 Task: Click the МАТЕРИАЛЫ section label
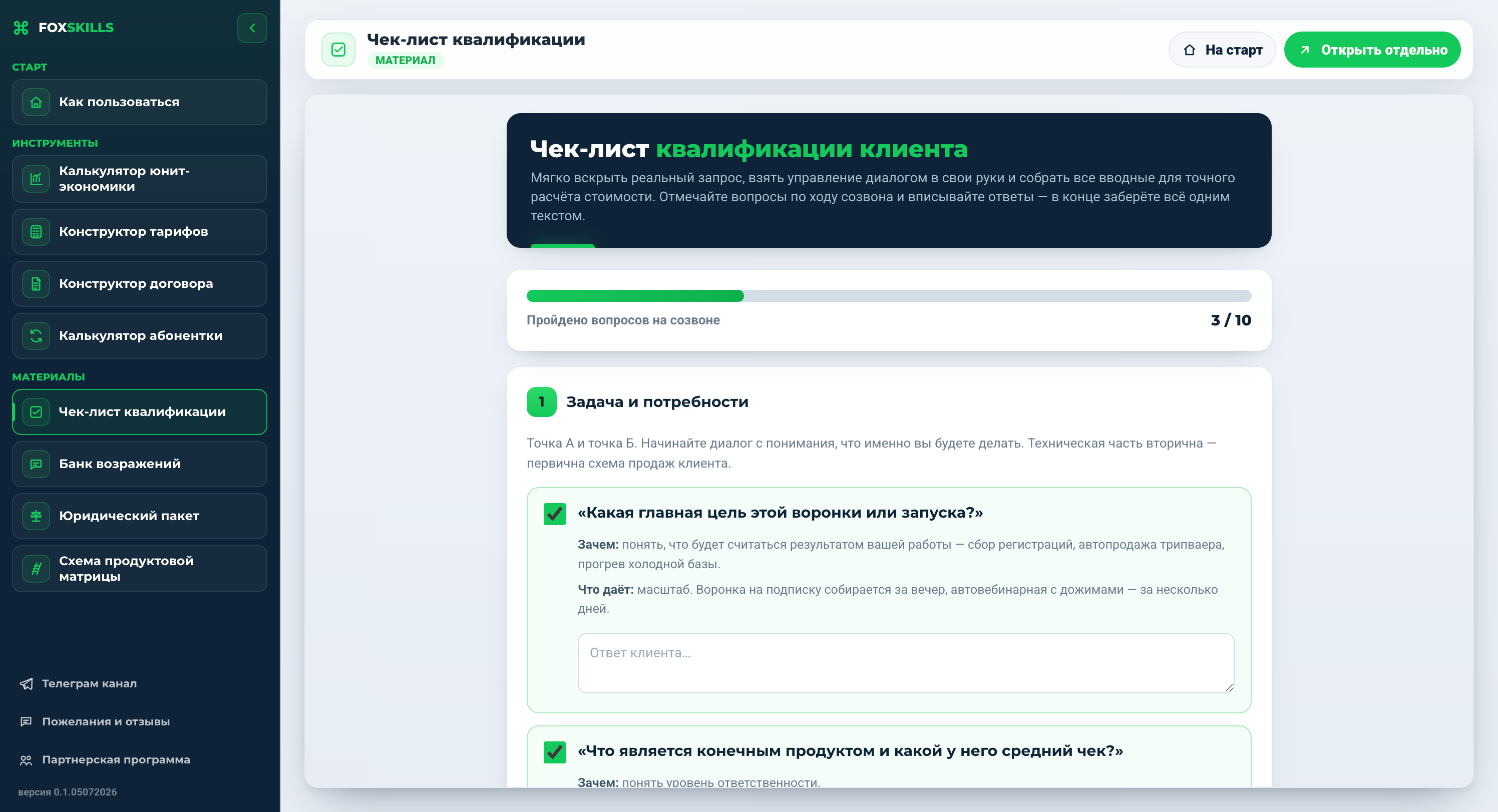coord(49,377)
